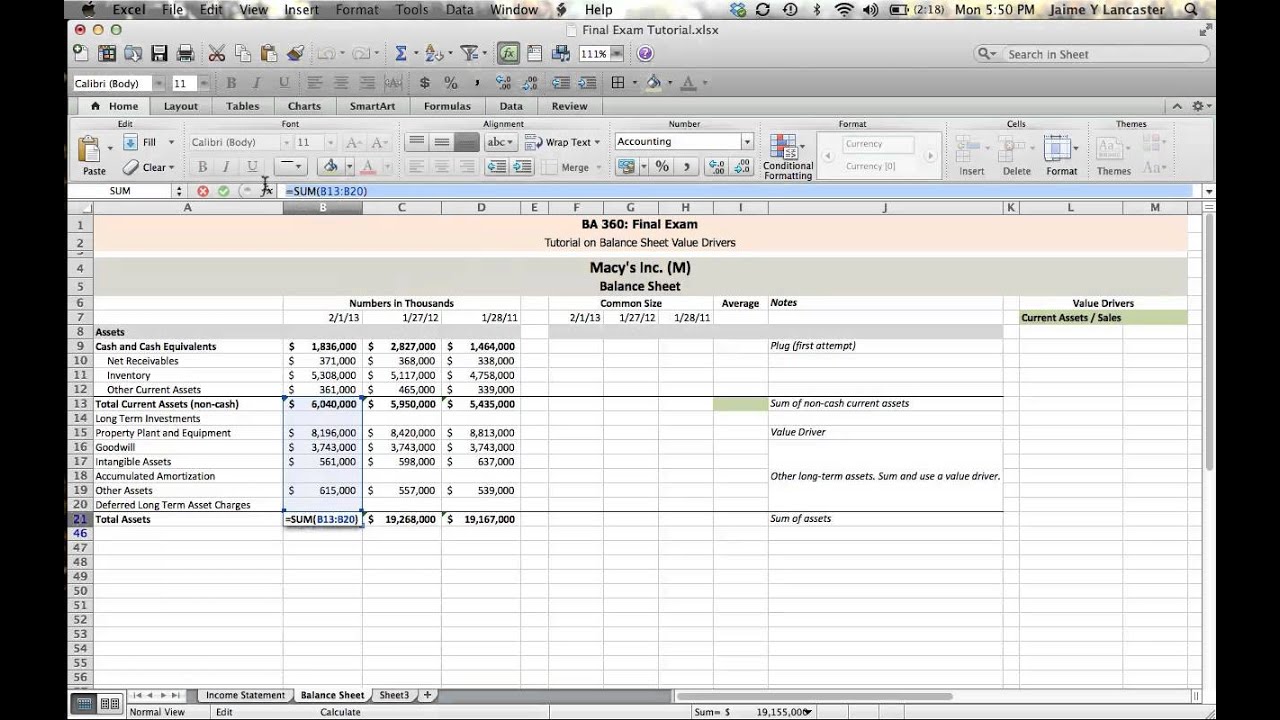Viewport: 1280px width, 720px height.
Task: Click formatting toolbar font color A
Action: tap(688, 83)
